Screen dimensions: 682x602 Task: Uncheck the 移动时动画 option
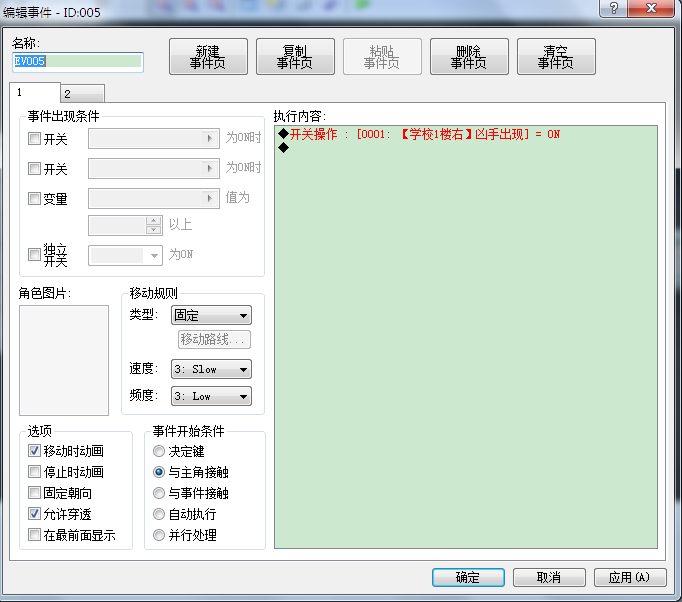(x=34, y=451)
